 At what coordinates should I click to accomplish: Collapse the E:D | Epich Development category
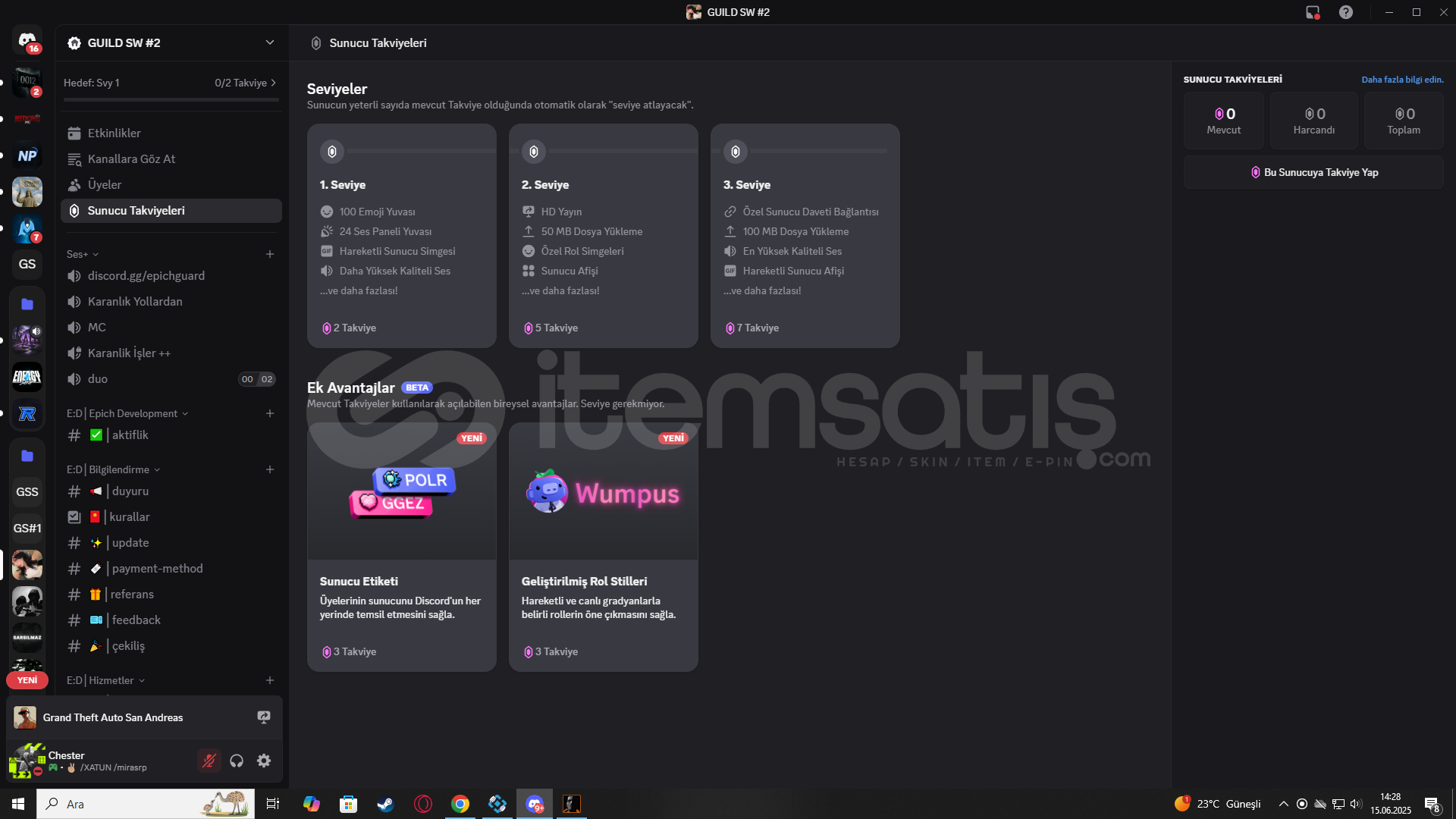tap(127, 413)
